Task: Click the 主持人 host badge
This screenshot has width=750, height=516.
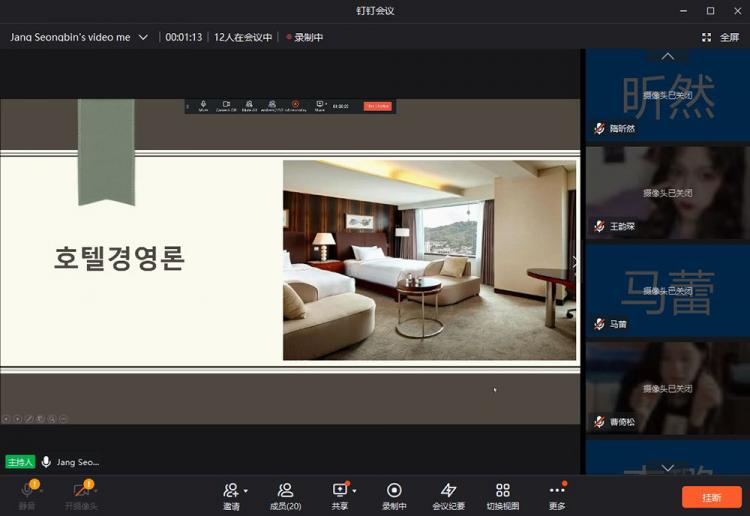Action: coord(20,462)
